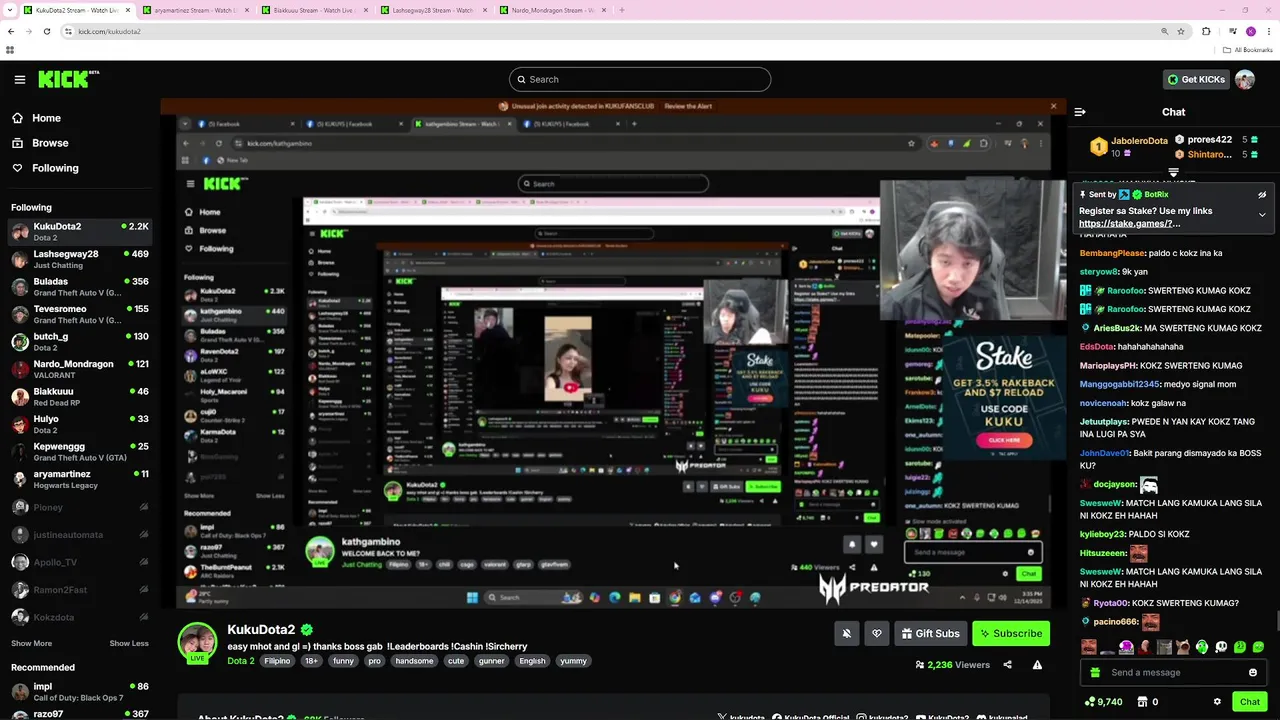Open the channel shop icon
Image resolution: width=1280 pixels, height=720 pixels.
pos(1148,702)
